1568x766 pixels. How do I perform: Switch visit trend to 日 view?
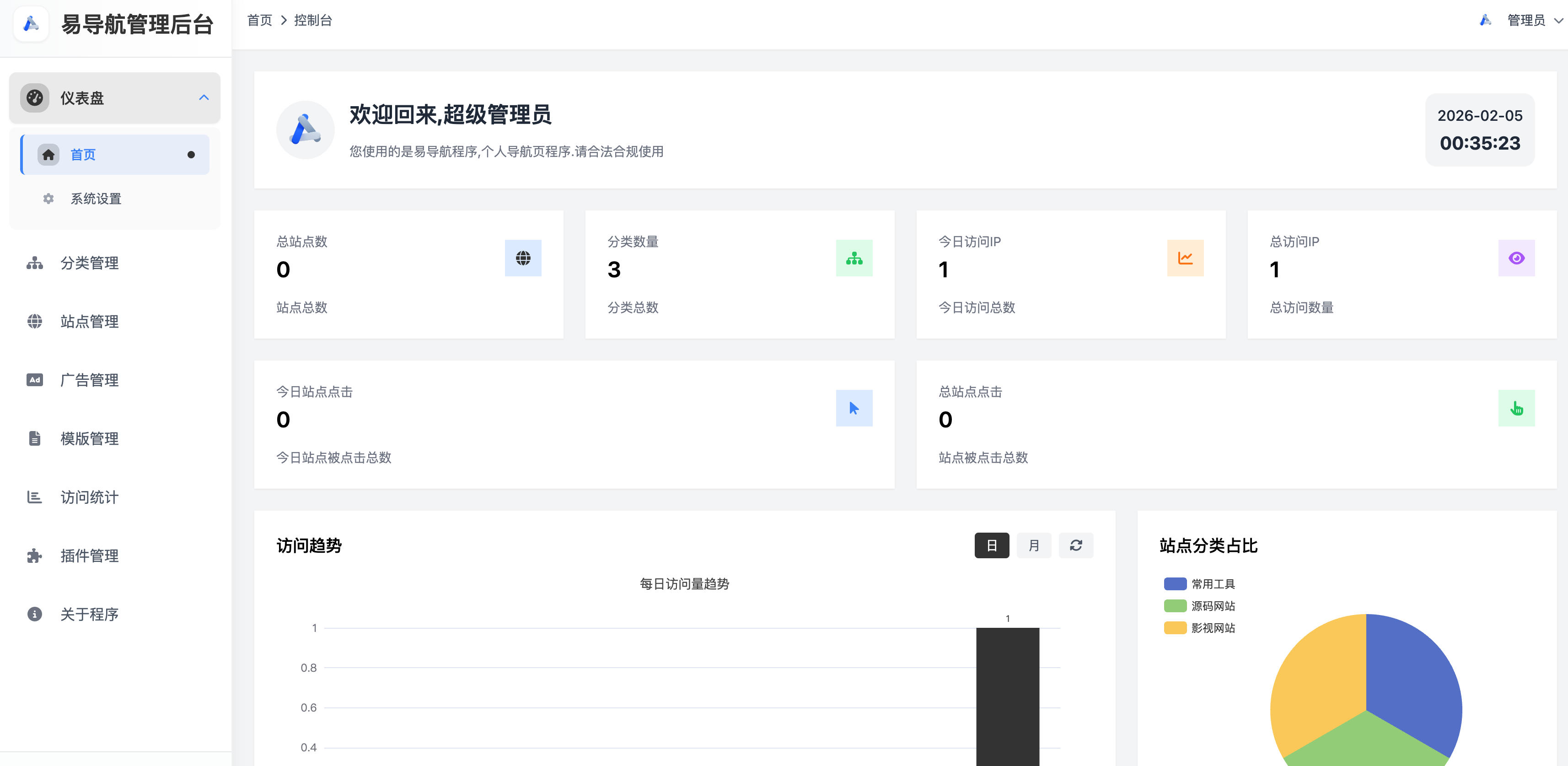(x=992, y=545)
